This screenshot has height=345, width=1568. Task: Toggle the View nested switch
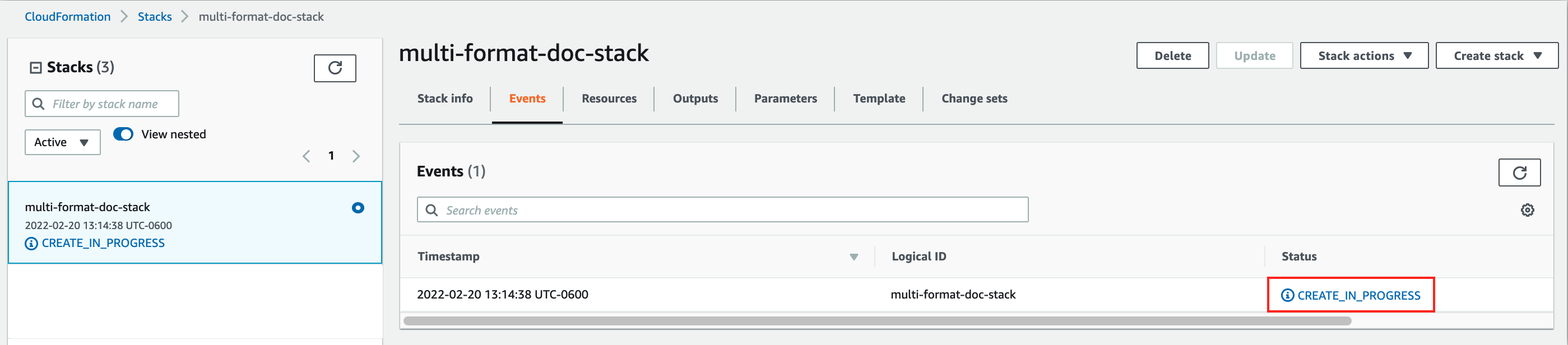point(123,134)
